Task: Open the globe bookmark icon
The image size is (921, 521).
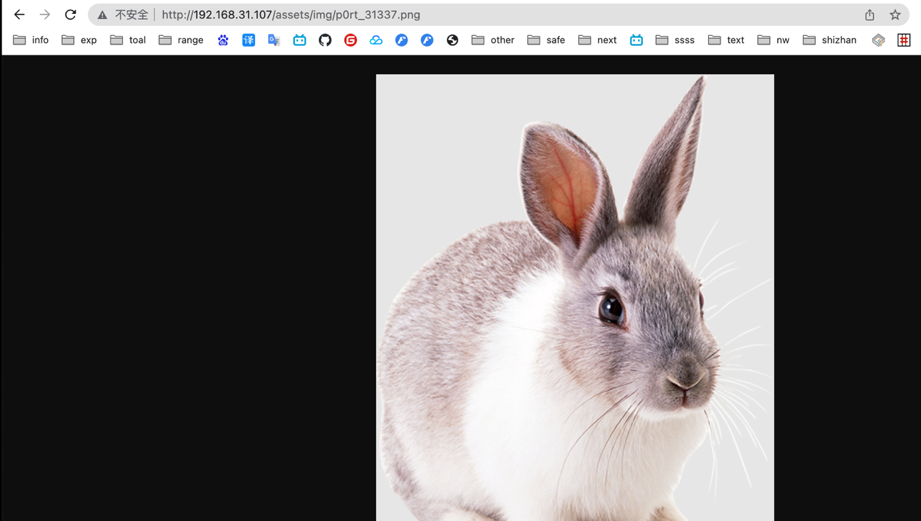Action: (x=452, y=40)
